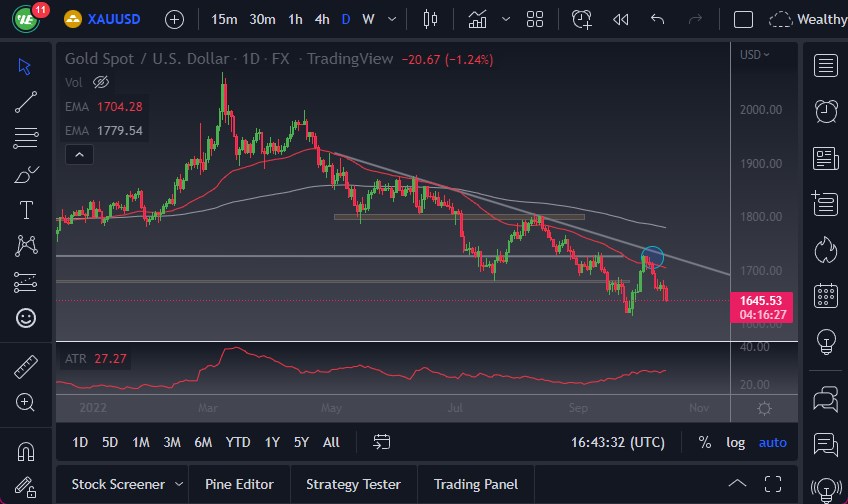Viewport: 848px width, 504px height.
Task: Open the emoji icons tool
Action: tap(26, 318)
